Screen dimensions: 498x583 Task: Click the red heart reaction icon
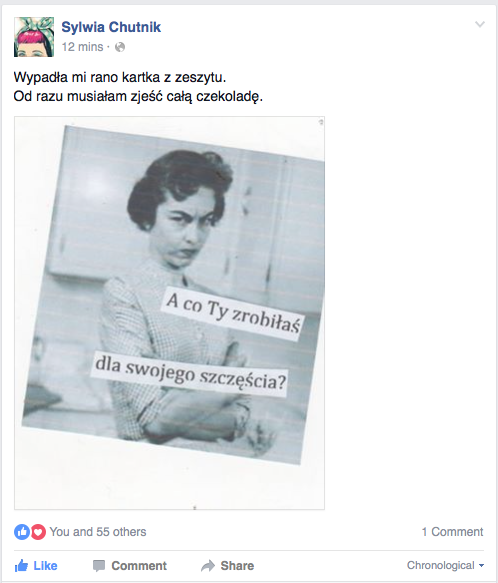[x=38, y=532]
